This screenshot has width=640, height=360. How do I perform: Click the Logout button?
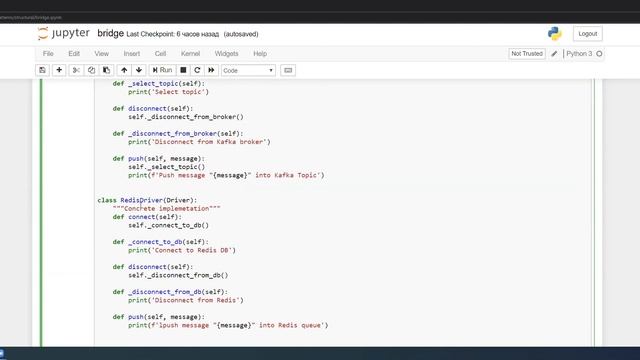(588, 34)
